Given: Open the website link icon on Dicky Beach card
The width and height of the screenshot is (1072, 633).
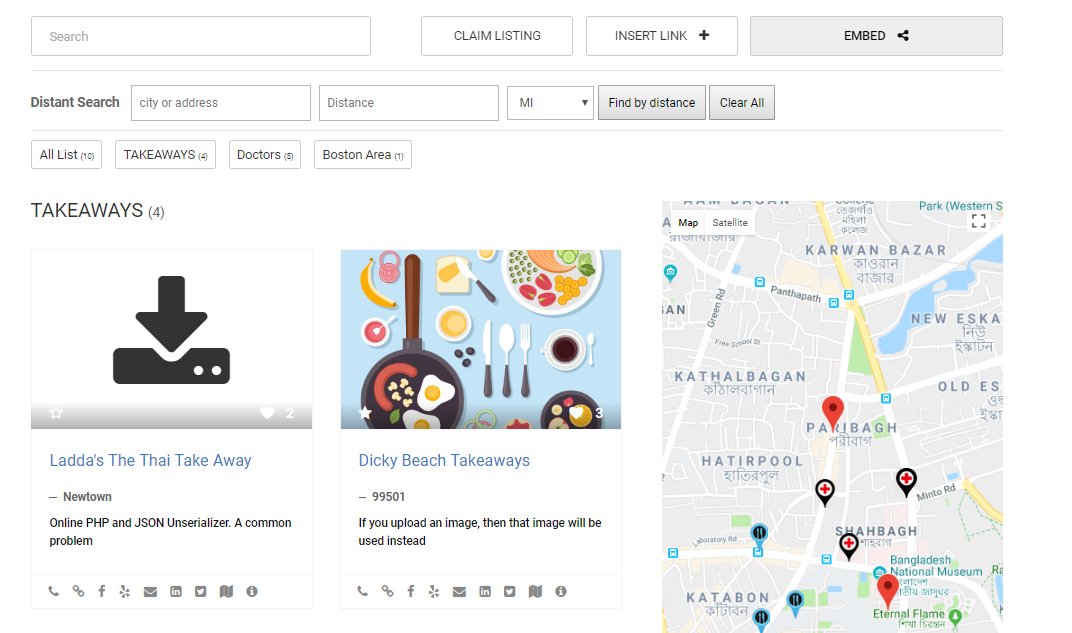Looking at the screenshot, I should [388, 591].
